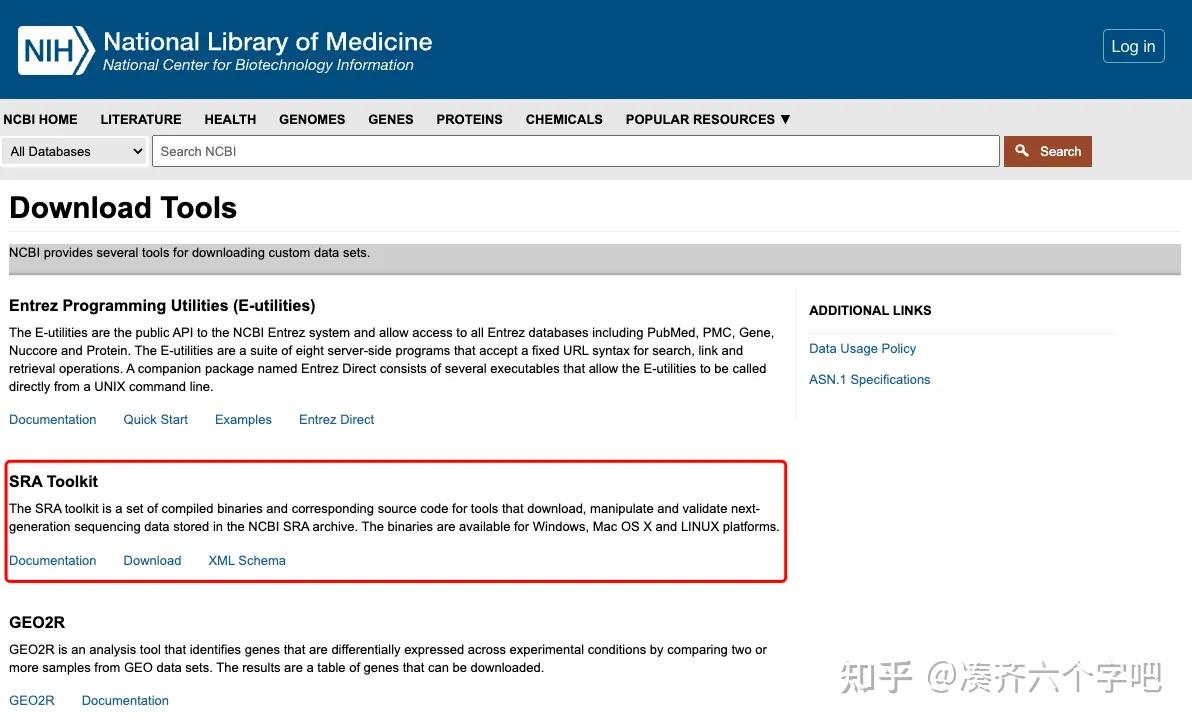Screen dimensions: 1192x724
Task: Open the Entrez Direct link
Action: [x=336, y=419]
